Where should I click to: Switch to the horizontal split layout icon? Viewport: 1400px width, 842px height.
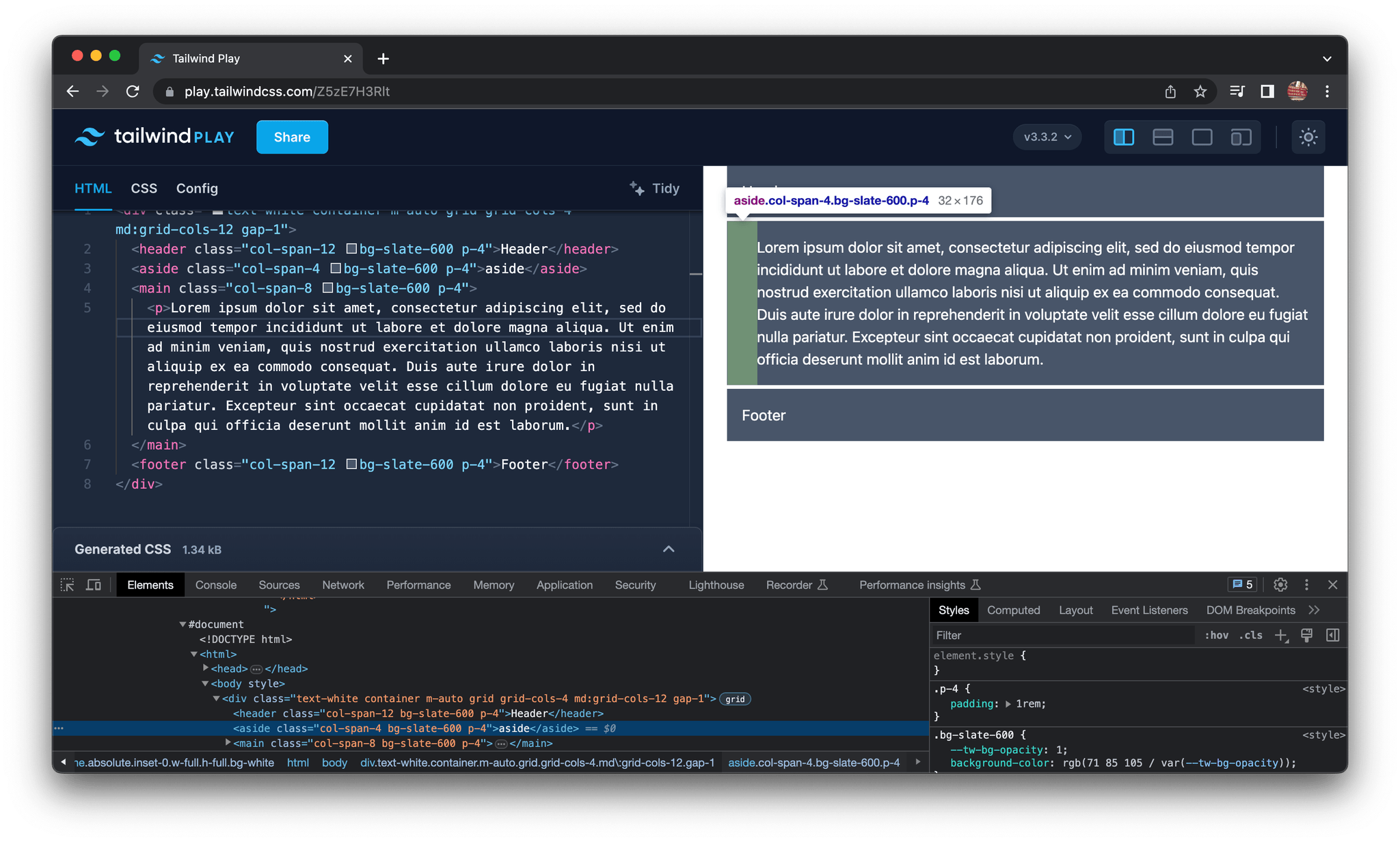[1163, 137]
